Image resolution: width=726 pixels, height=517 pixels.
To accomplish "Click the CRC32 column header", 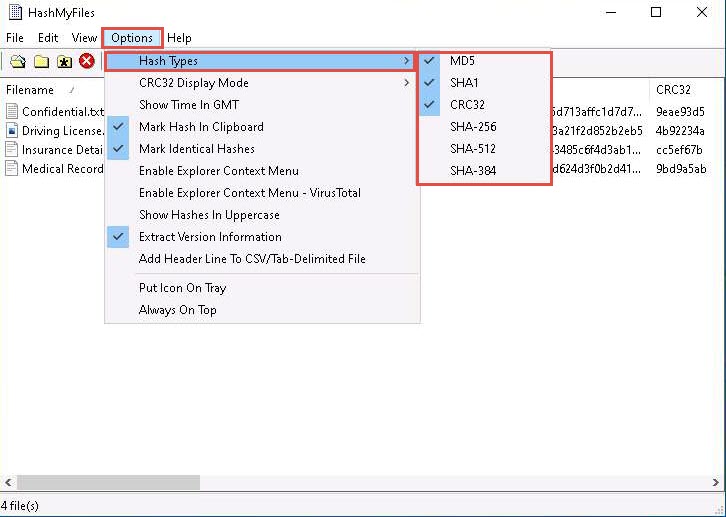I will click(x=673, y=90).
